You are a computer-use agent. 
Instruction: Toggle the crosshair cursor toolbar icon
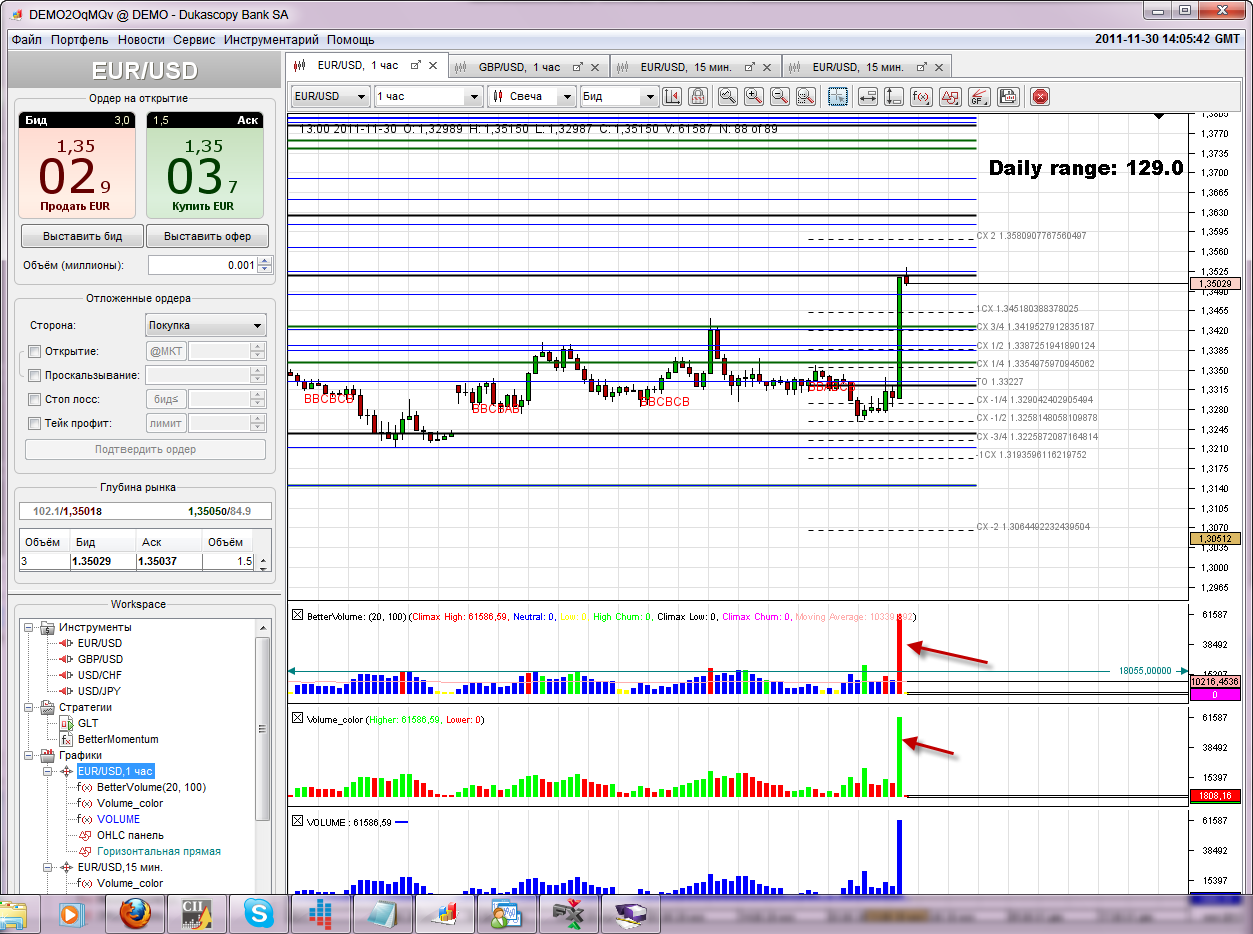pos(837,97)
